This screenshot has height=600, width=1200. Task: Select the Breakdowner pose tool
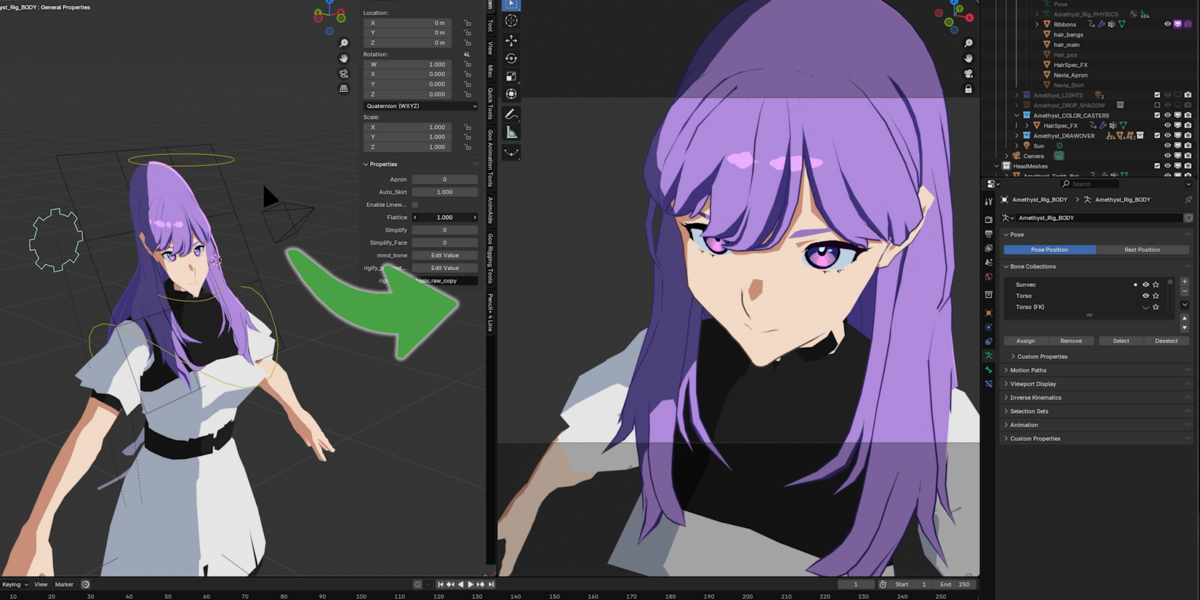tap(511, 153)
